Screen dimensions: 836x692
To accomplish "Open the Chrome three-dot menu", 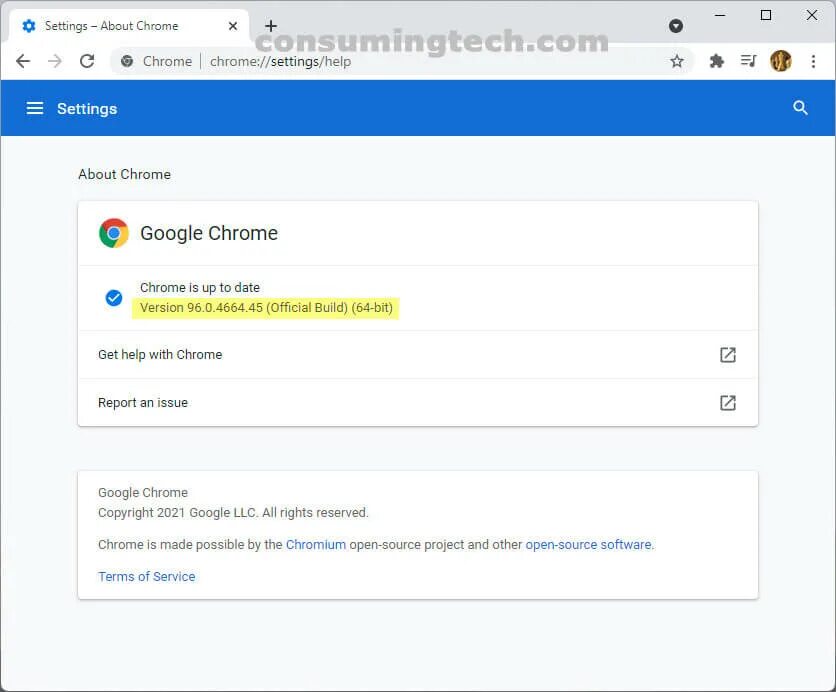I will pyautogui.click(x=813, y=61).
